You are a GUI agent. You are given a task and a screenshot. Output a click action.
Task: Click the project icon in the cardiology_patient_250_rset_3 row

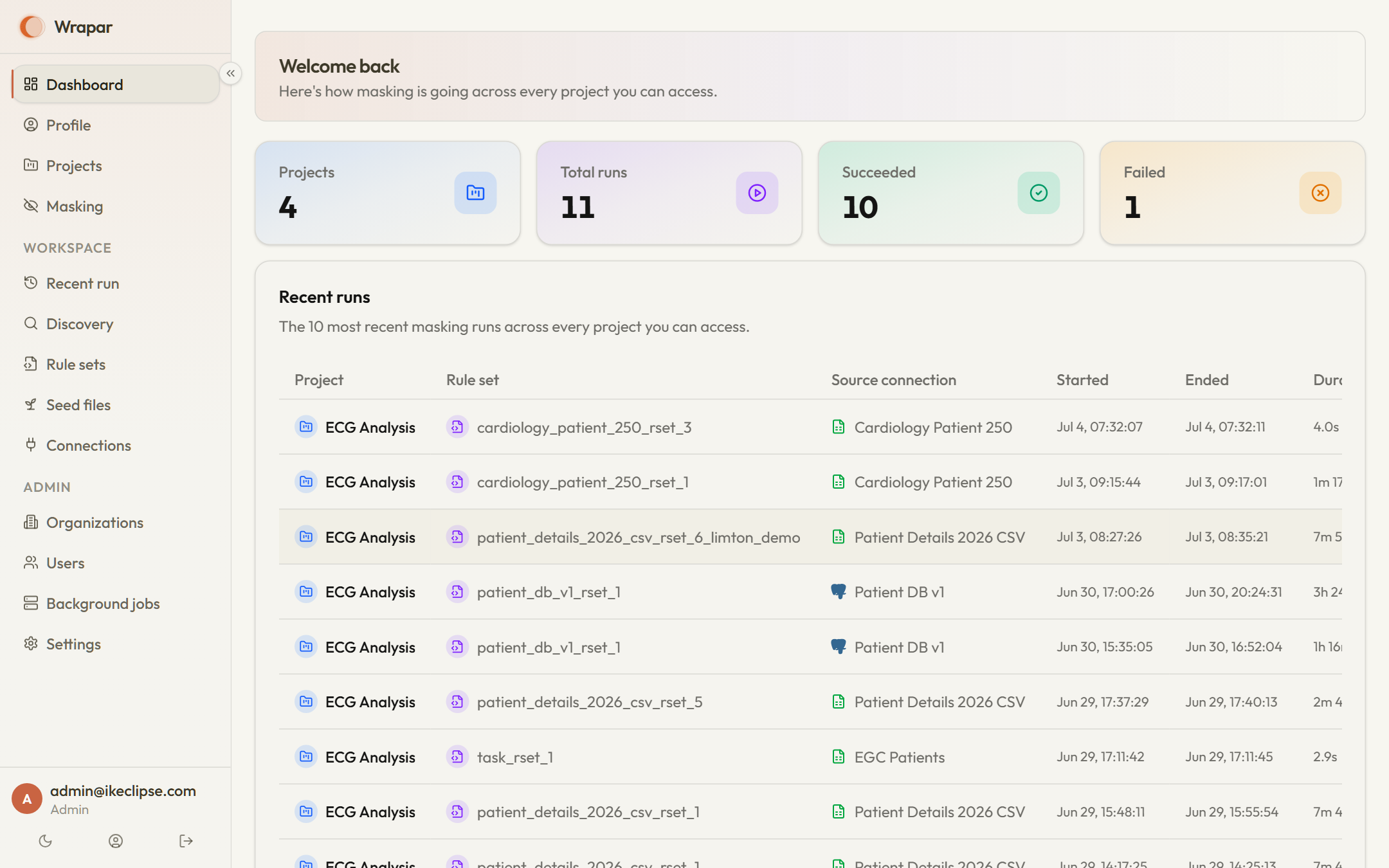(306, 427)
